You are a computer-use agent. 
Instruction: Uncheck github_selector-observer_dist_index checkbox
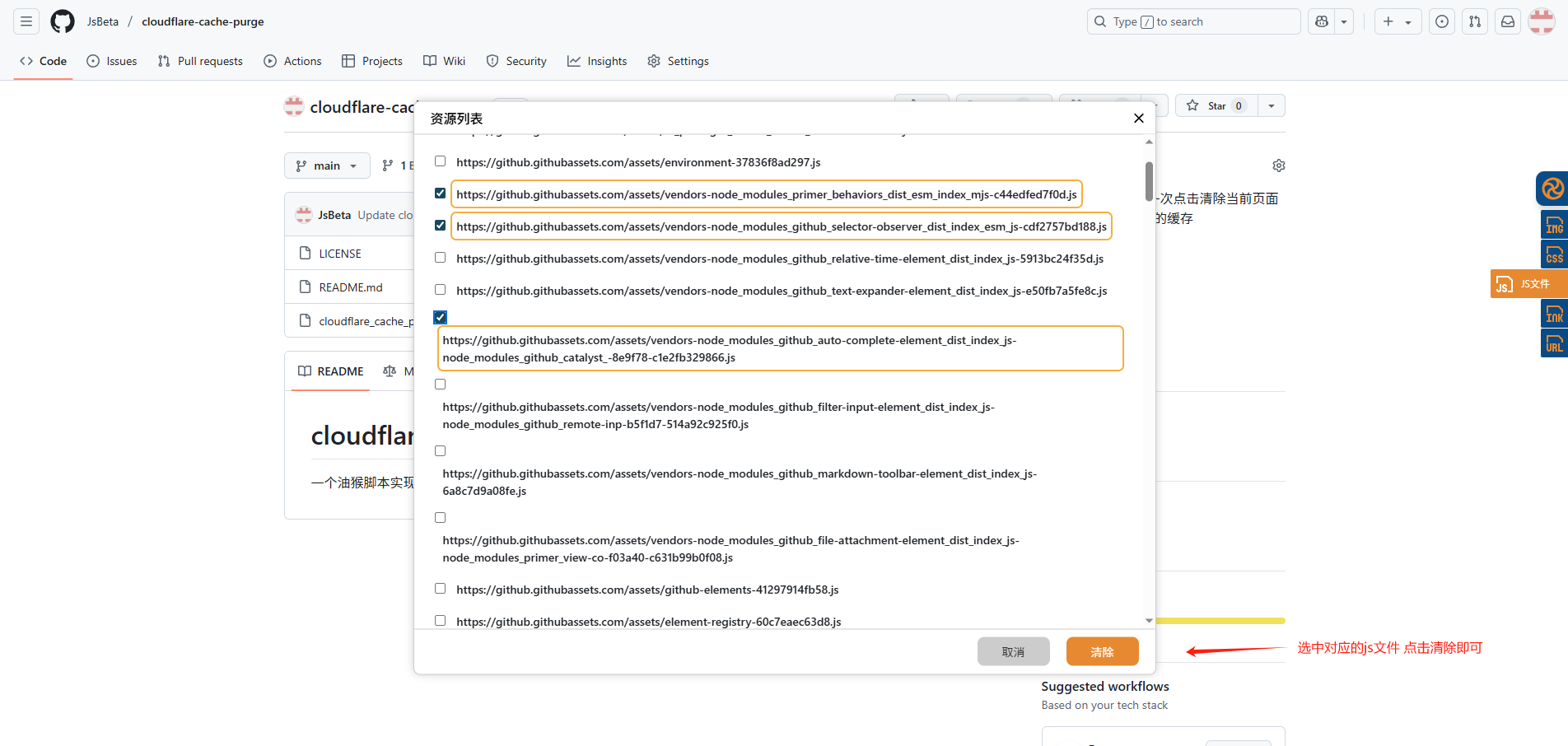(x=440, y=226)
